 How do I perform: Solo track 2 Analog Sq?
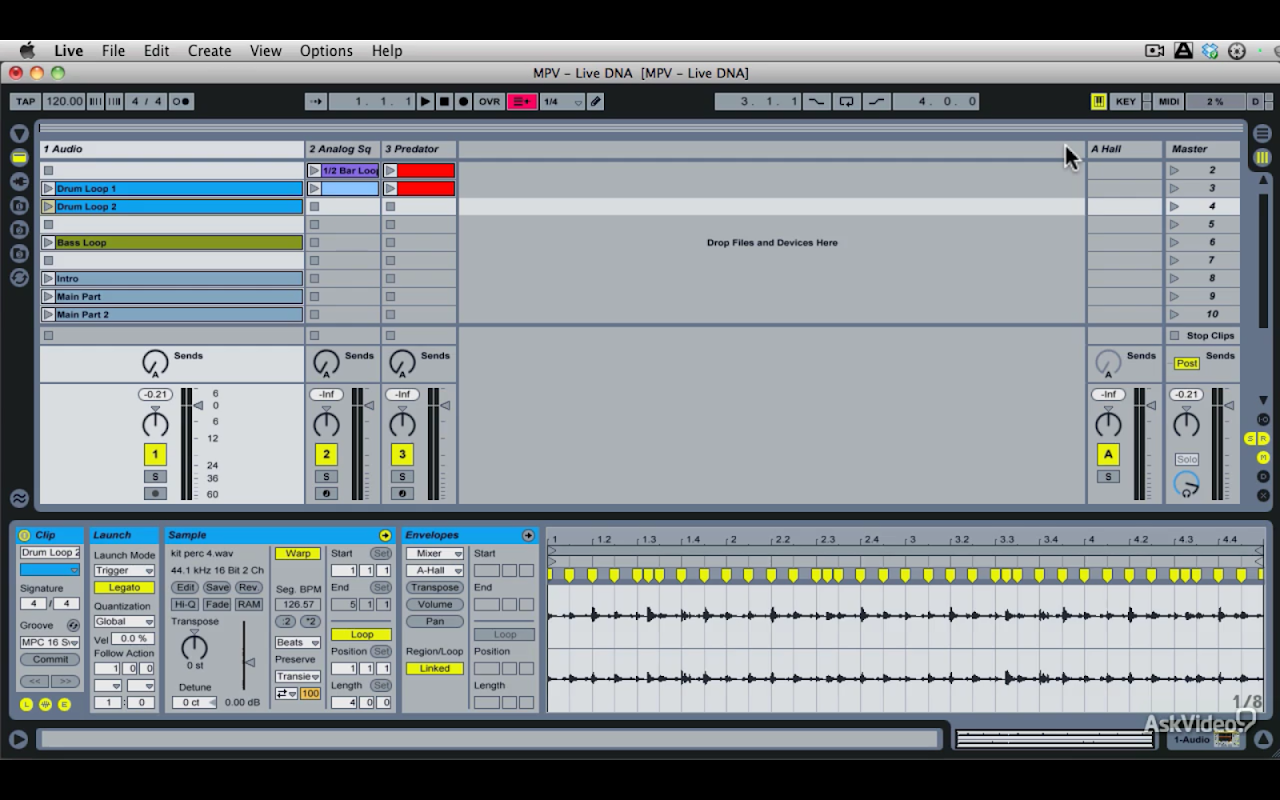(326, 477)
